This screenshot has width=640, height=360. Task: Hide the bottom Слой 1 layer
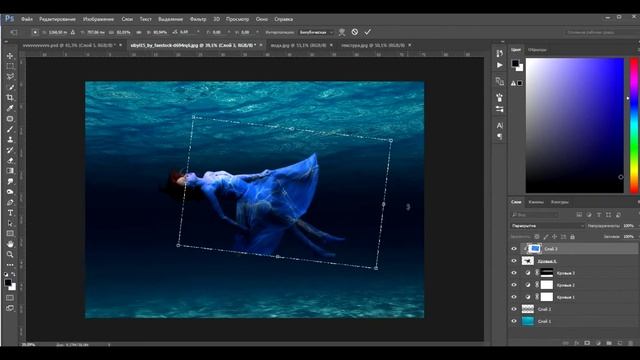pos(514,321)
